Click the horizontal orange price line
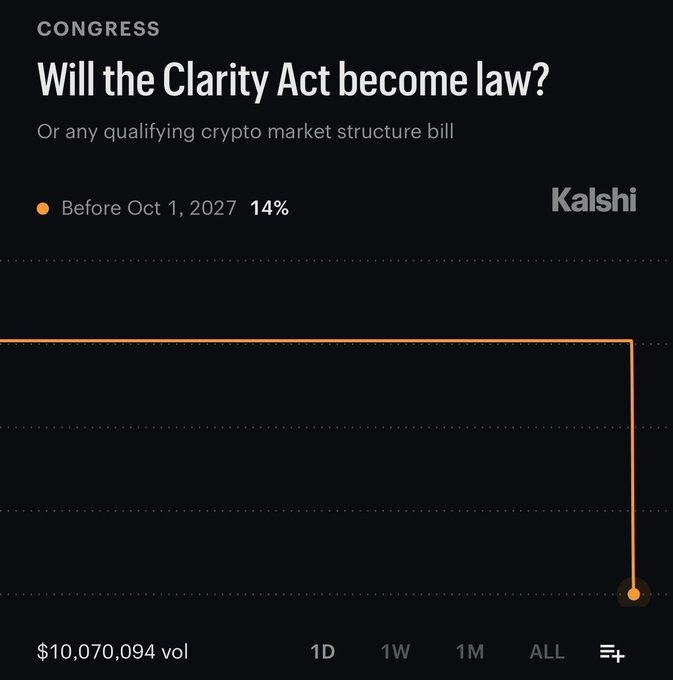Image resolution: width=673 pixels, height=680 pixels. point(316,341)
